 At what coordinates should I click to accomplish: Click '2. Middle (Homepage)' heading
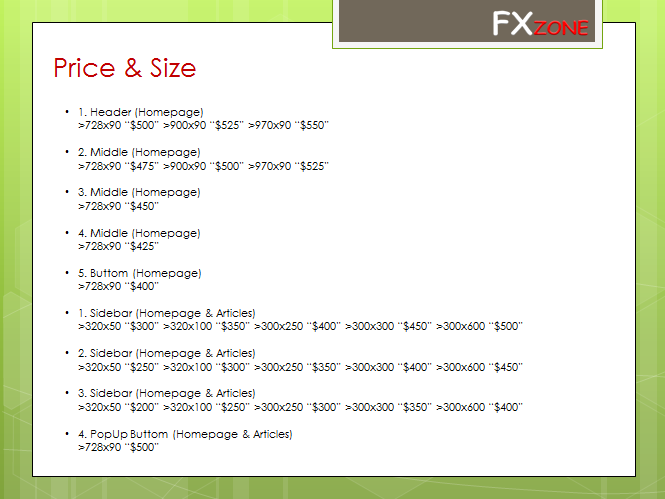[x=139, y=152]
